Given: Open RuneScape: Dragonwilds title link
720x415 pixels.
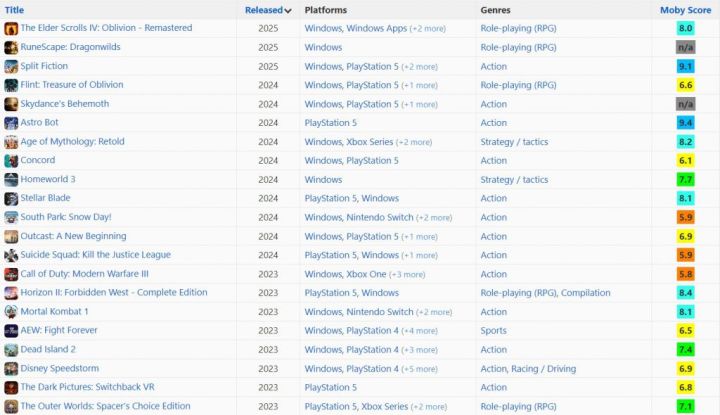Looking at the screenshot, I should [x=70, y=47].
